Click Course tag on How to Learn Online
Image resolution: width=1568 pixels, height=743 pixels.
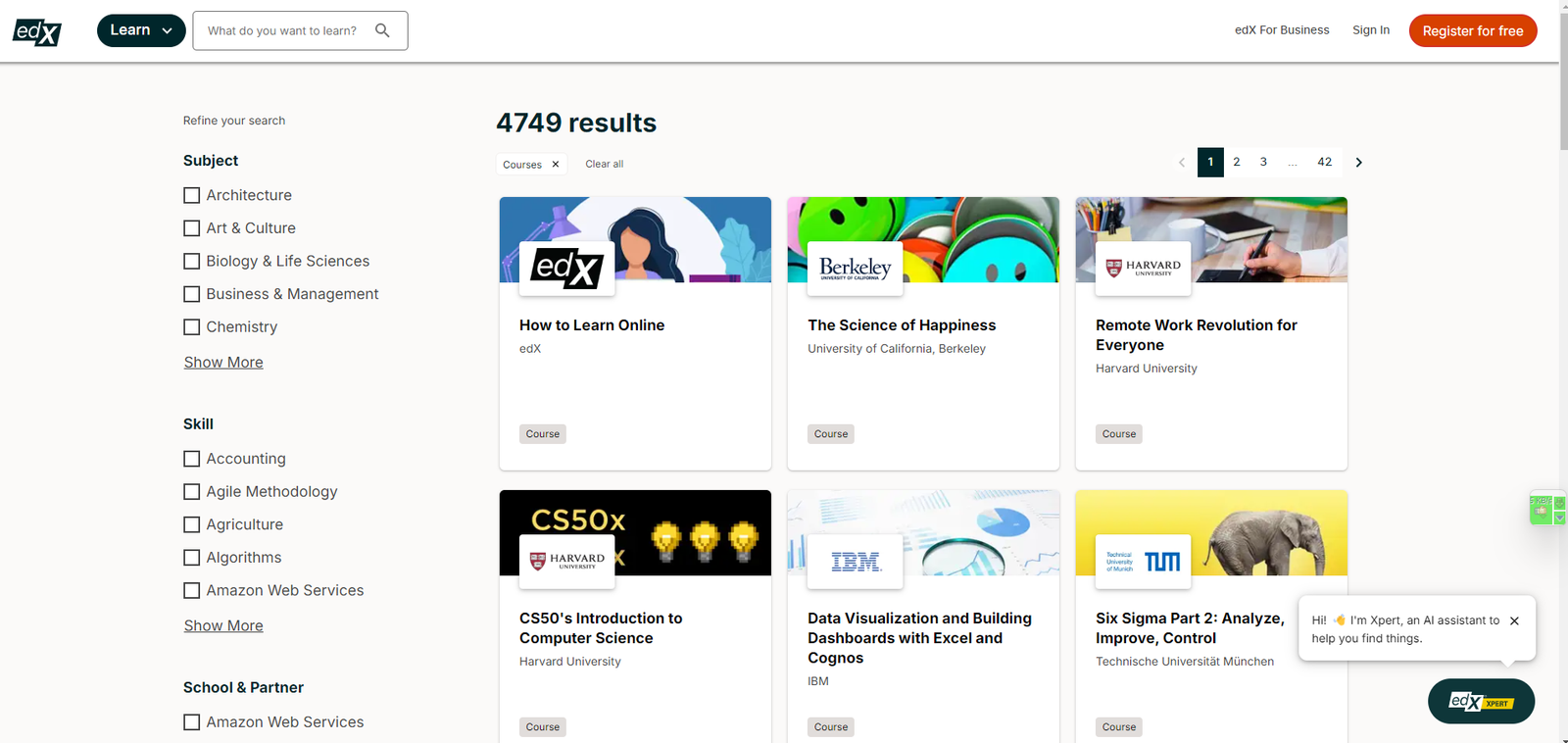[x=543, y=434]
